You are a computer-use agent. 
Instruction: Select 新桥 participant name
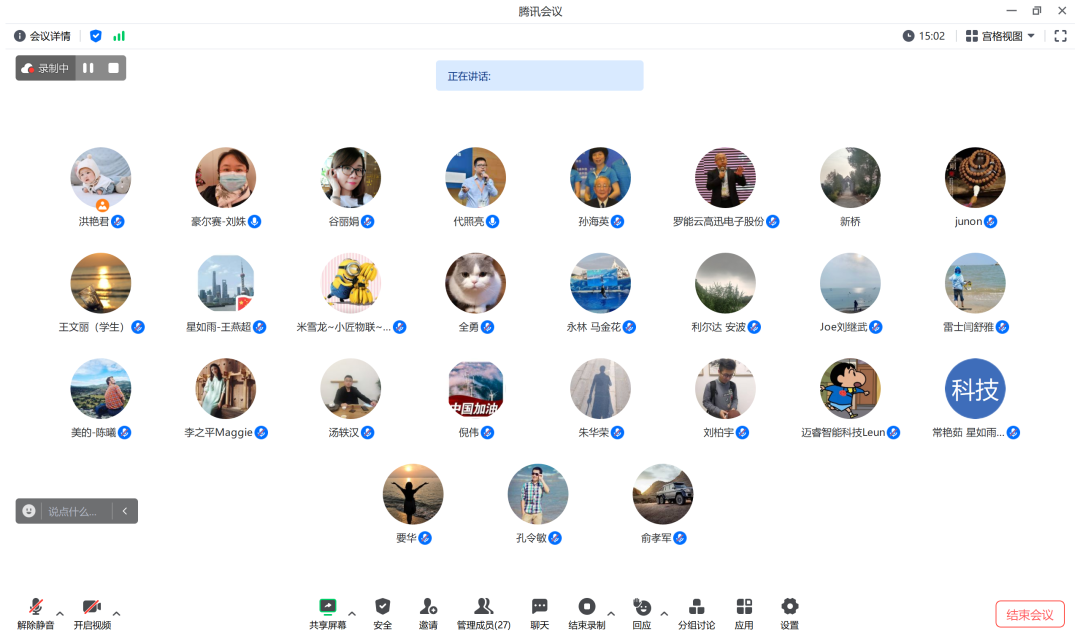(x=850, y=221)
